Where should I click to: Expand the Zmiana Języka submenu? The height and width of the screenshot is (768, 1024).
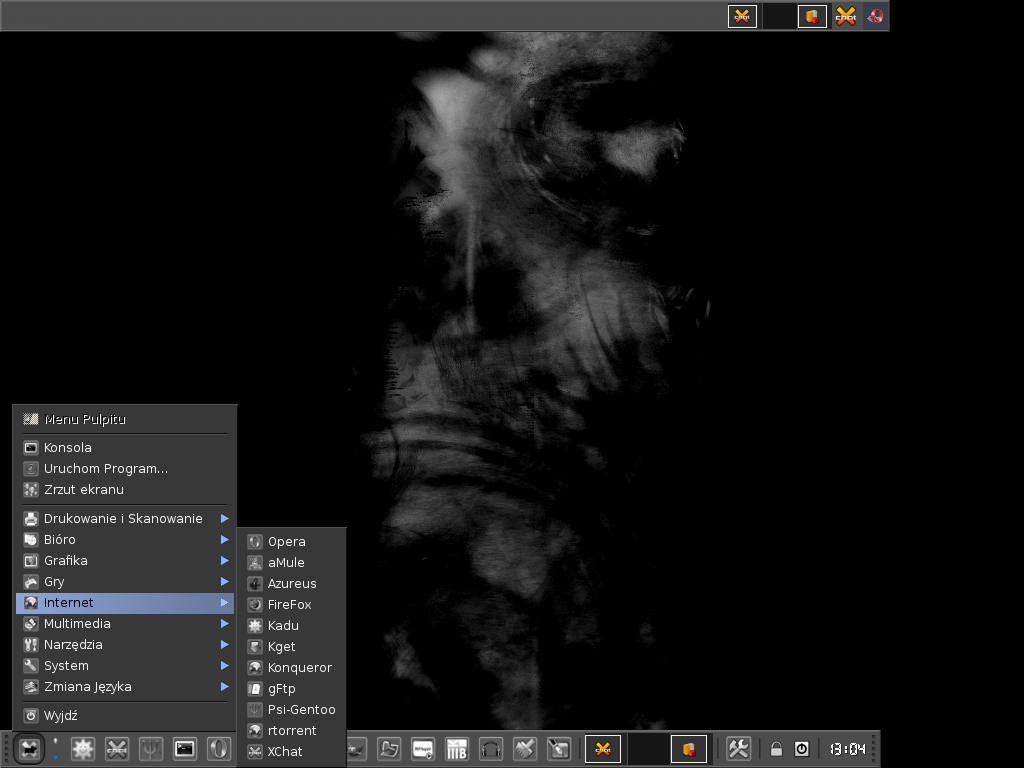tap(125, 686)
